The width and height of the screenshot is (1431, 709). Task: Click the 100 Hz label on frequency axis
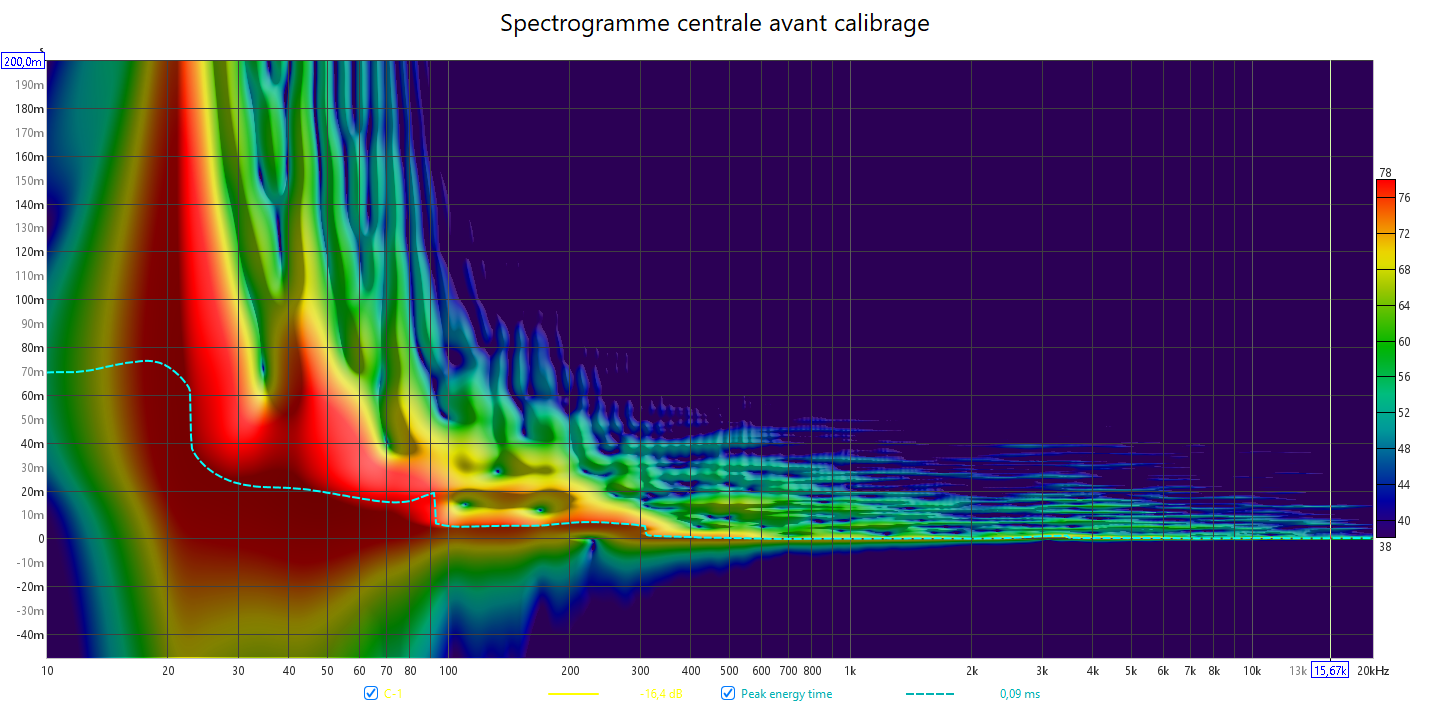click(x=448, y=670)
